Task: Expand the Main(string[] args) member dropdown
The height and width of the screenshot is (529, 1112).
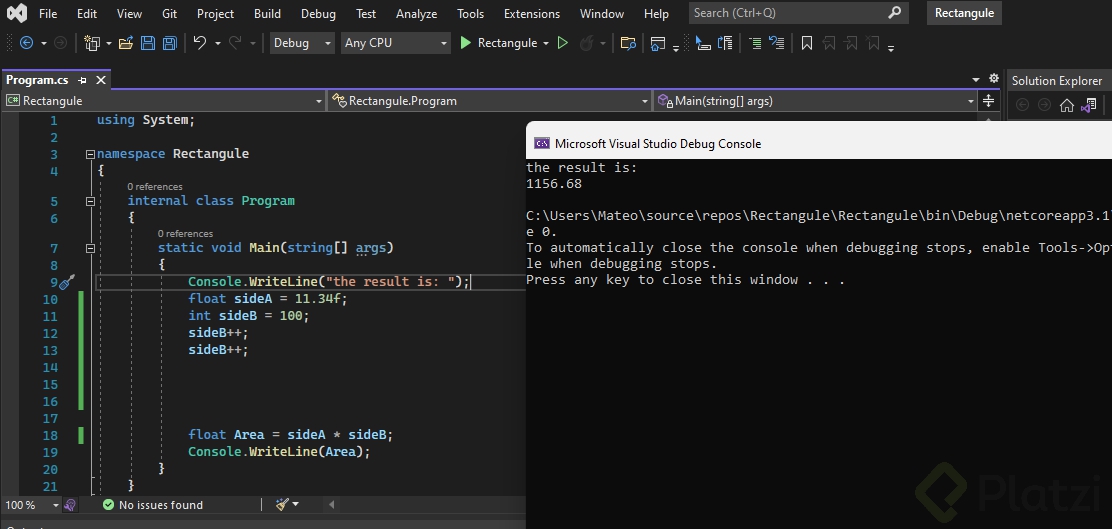Action: 970,101
